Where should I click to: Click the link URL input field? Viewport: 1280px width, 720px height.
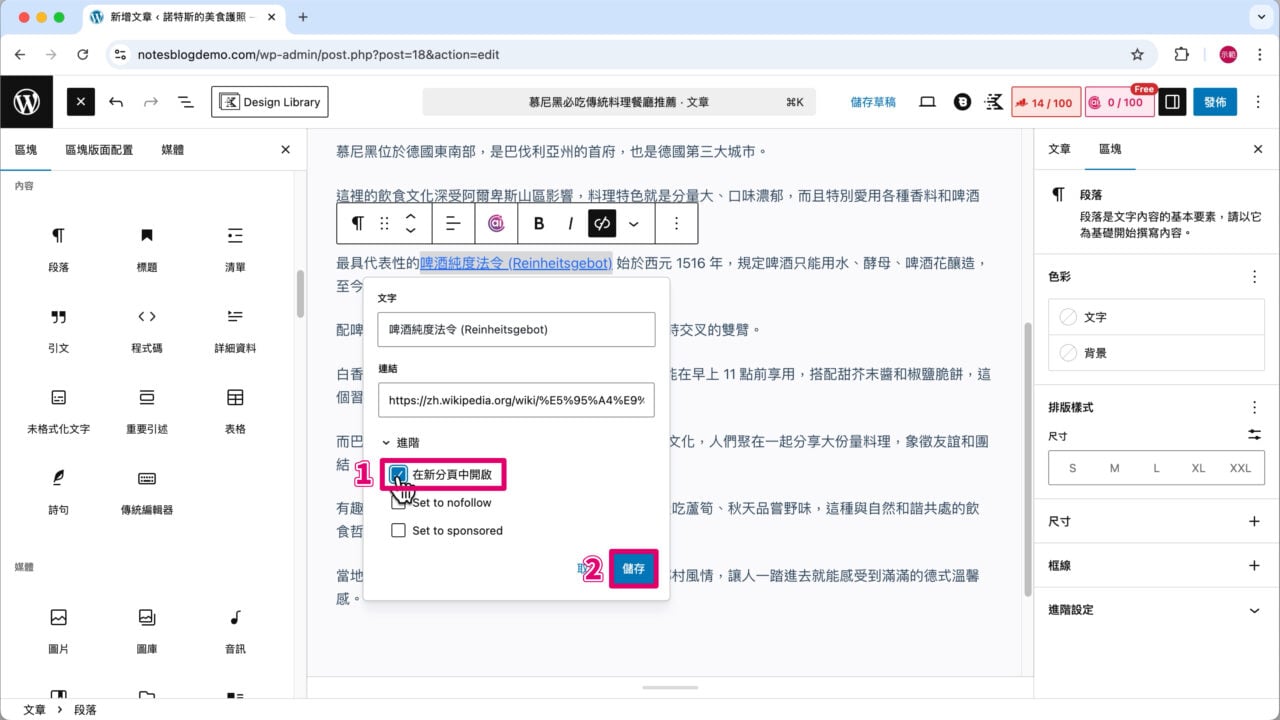point(516,400)
